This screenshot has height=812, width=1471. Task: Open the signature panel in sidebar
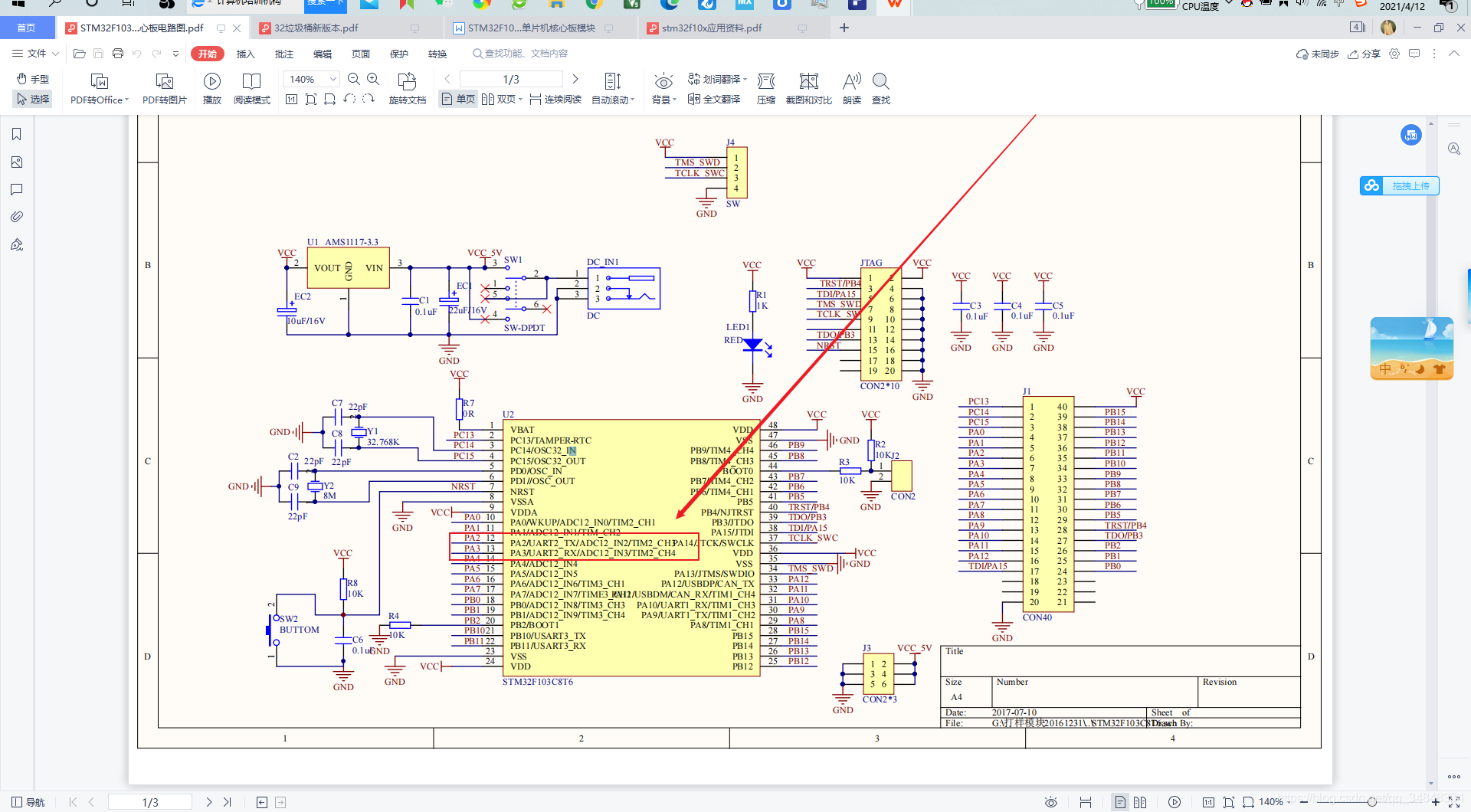(17, 244)
